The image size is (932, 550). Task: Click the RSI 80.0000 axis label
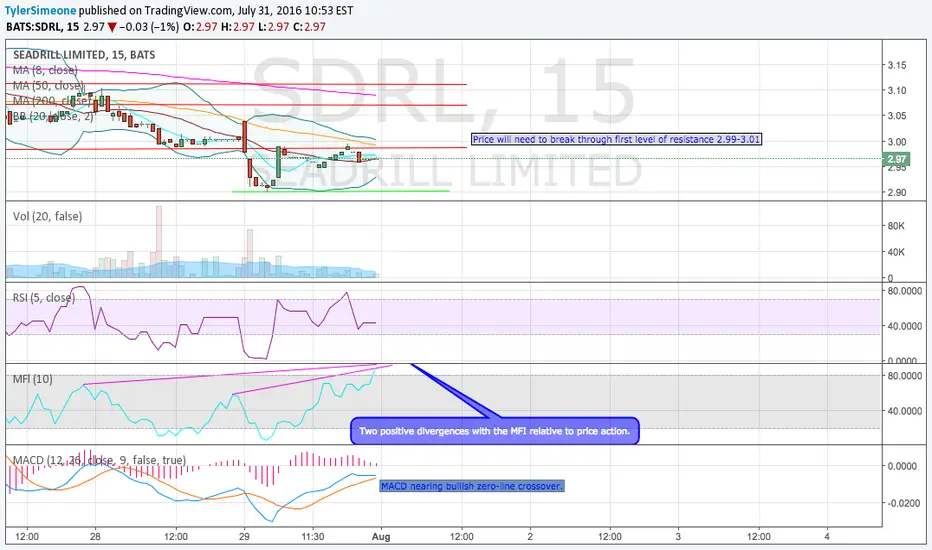tap(905, 291)
